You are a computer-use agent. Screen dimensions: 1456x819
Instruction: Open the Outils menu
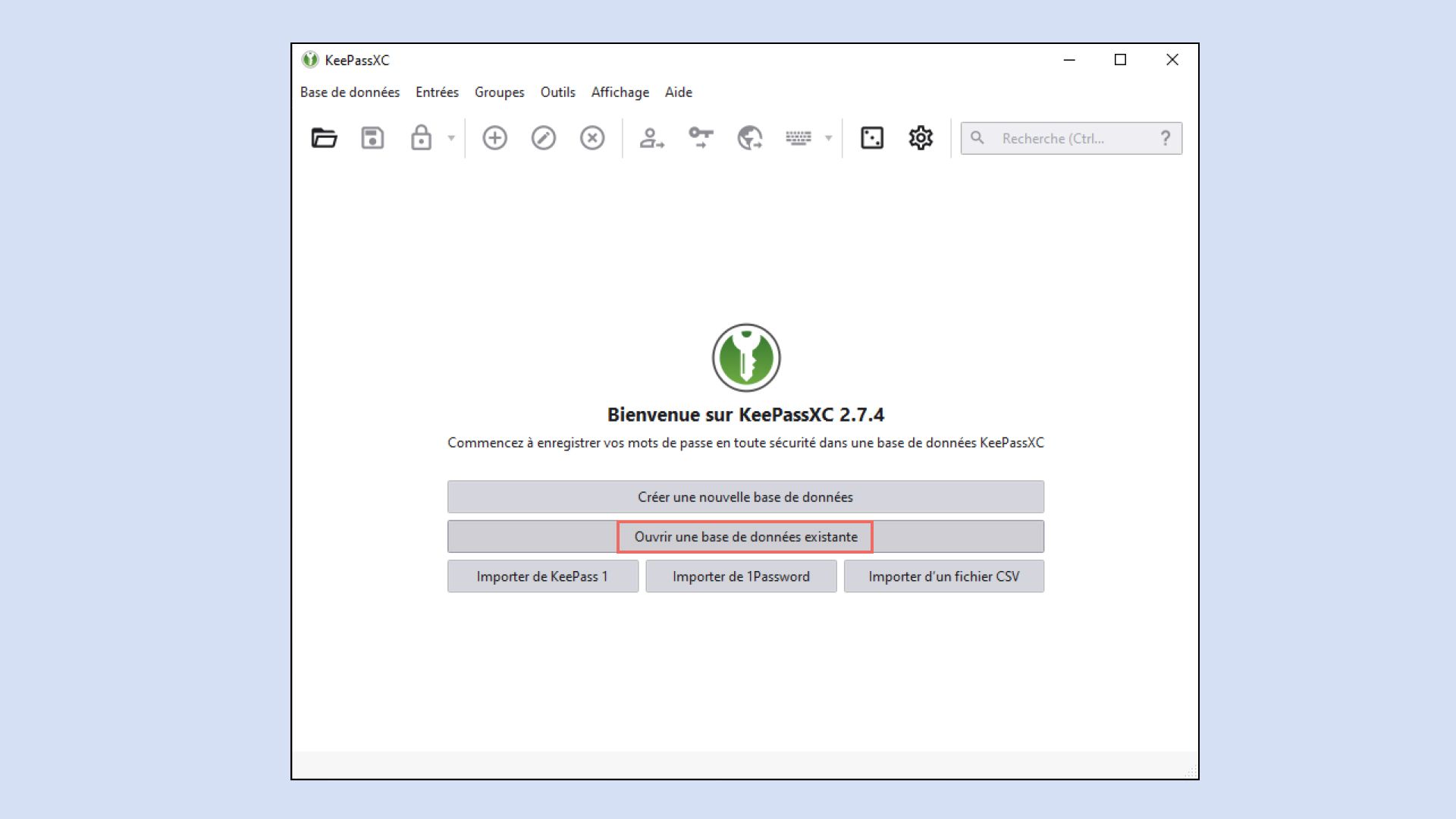557,92
